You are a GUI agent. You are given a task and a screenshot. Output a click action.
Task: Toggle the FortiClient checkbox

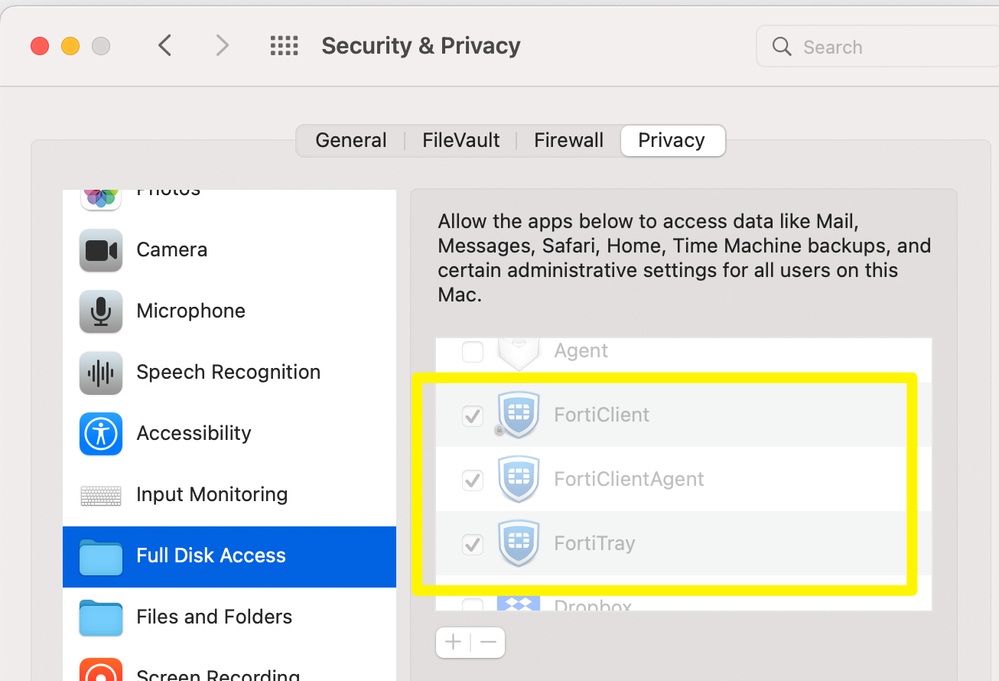473,416
